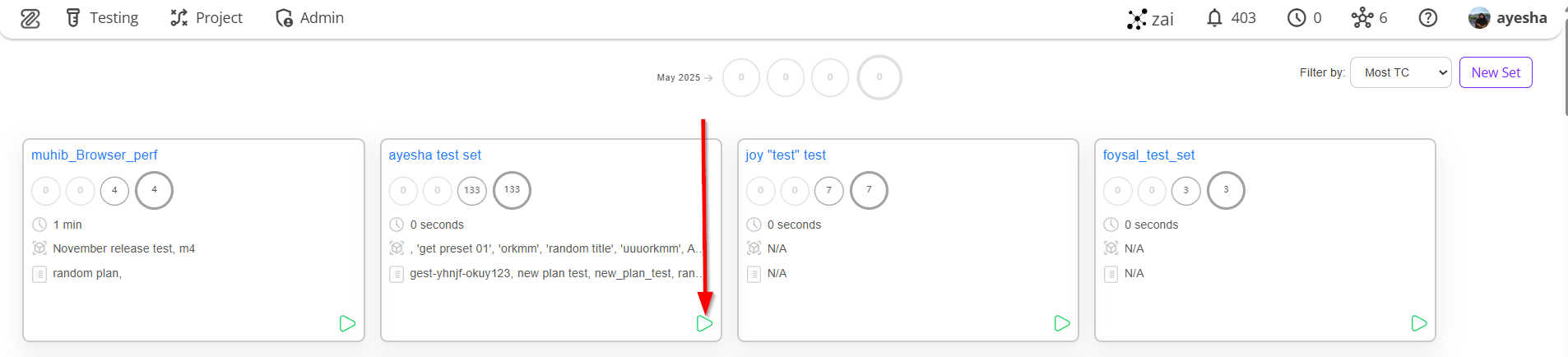The height and width of the screenshot is (357, 1568).
Task: Run the ayesha test set play icon
Action: click(x=704, y=323)
